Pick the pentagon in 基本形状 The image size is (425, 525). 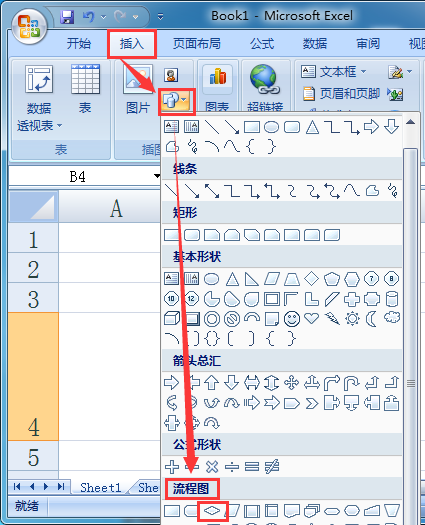point(332,279)
